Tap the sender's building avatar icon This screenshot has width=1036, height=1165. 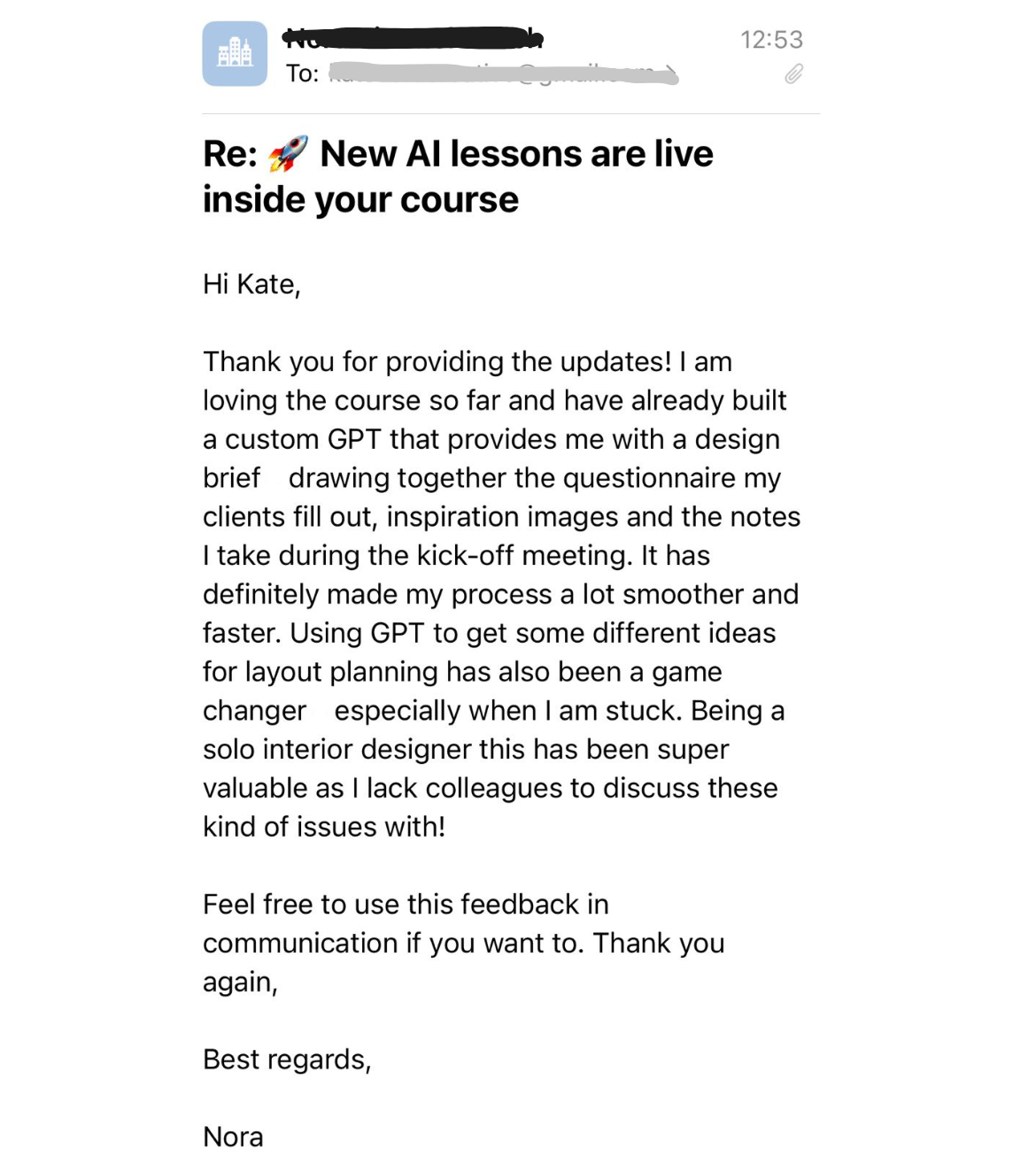point(235,54)
